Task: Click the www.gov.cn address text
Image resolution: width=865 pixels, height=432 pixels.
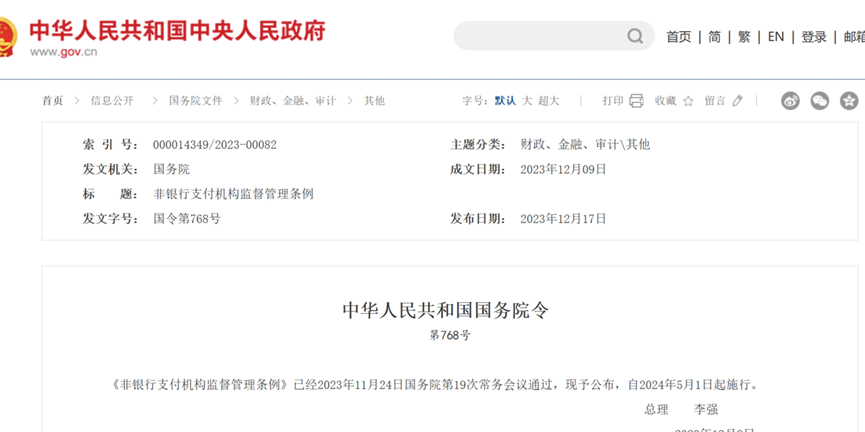Action: 63,52
